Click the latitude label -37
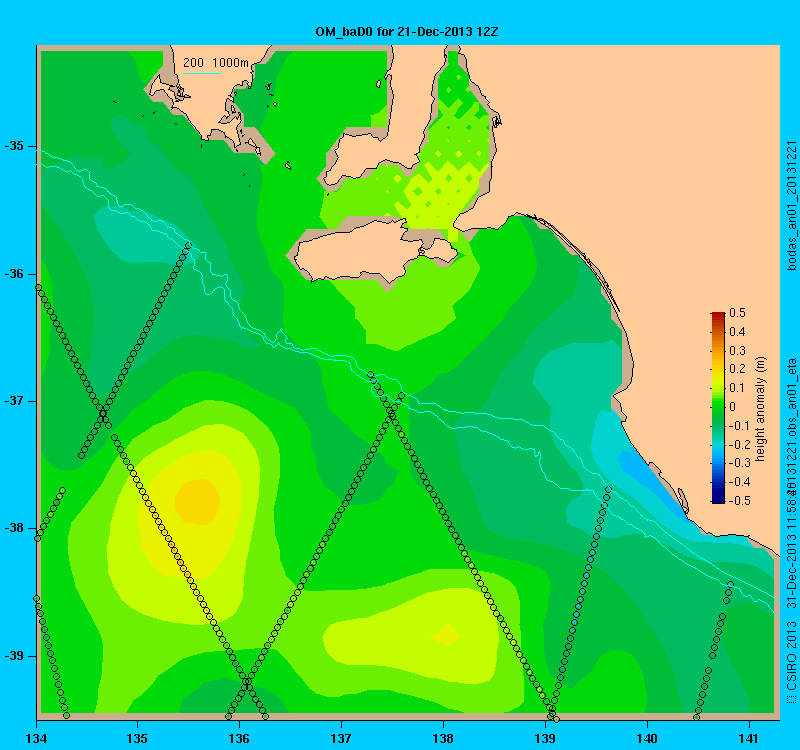This screenshot has width=800, height=750. click(x=15, y=401)
